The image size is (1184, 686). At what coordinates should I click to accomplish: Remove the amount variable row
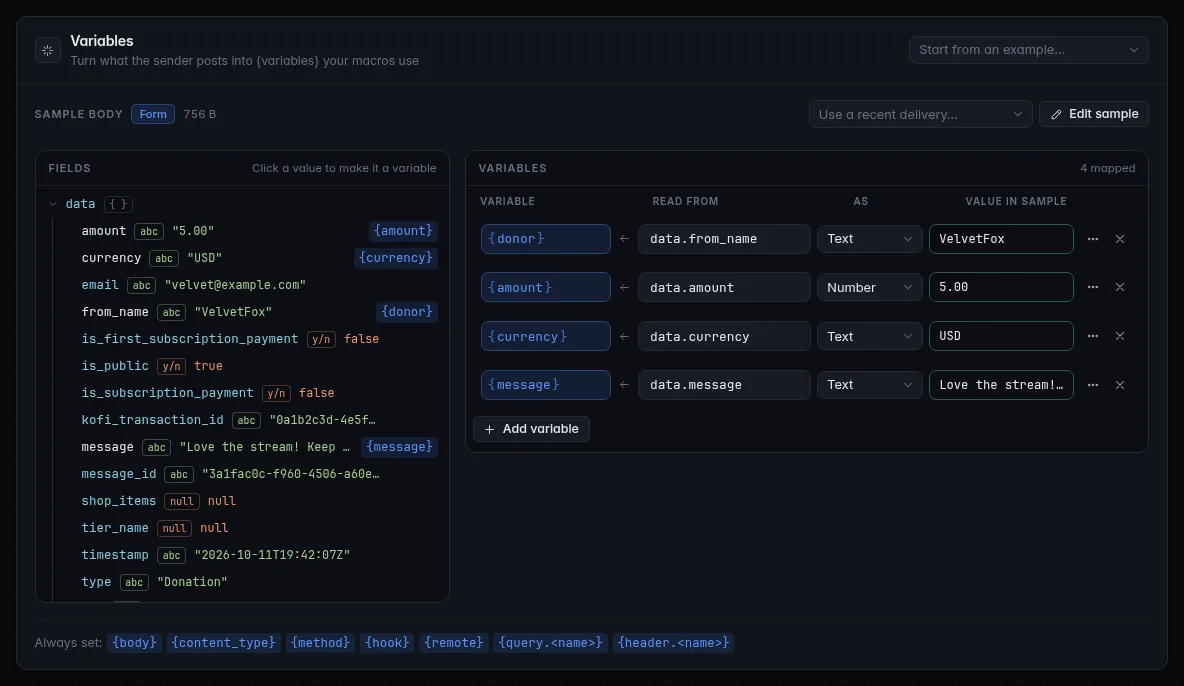[x=1120, y=287]
